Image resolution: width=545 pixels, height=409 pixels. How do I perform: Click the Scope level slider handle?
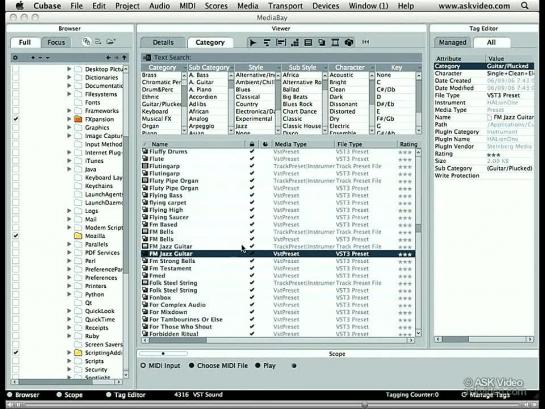[163, 354]
